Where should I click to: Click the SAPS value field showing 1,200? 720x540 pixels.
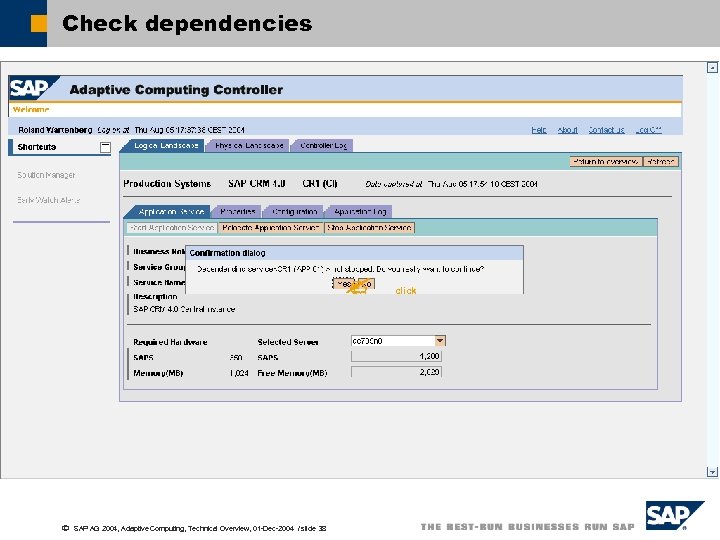(x=396, y=356)
